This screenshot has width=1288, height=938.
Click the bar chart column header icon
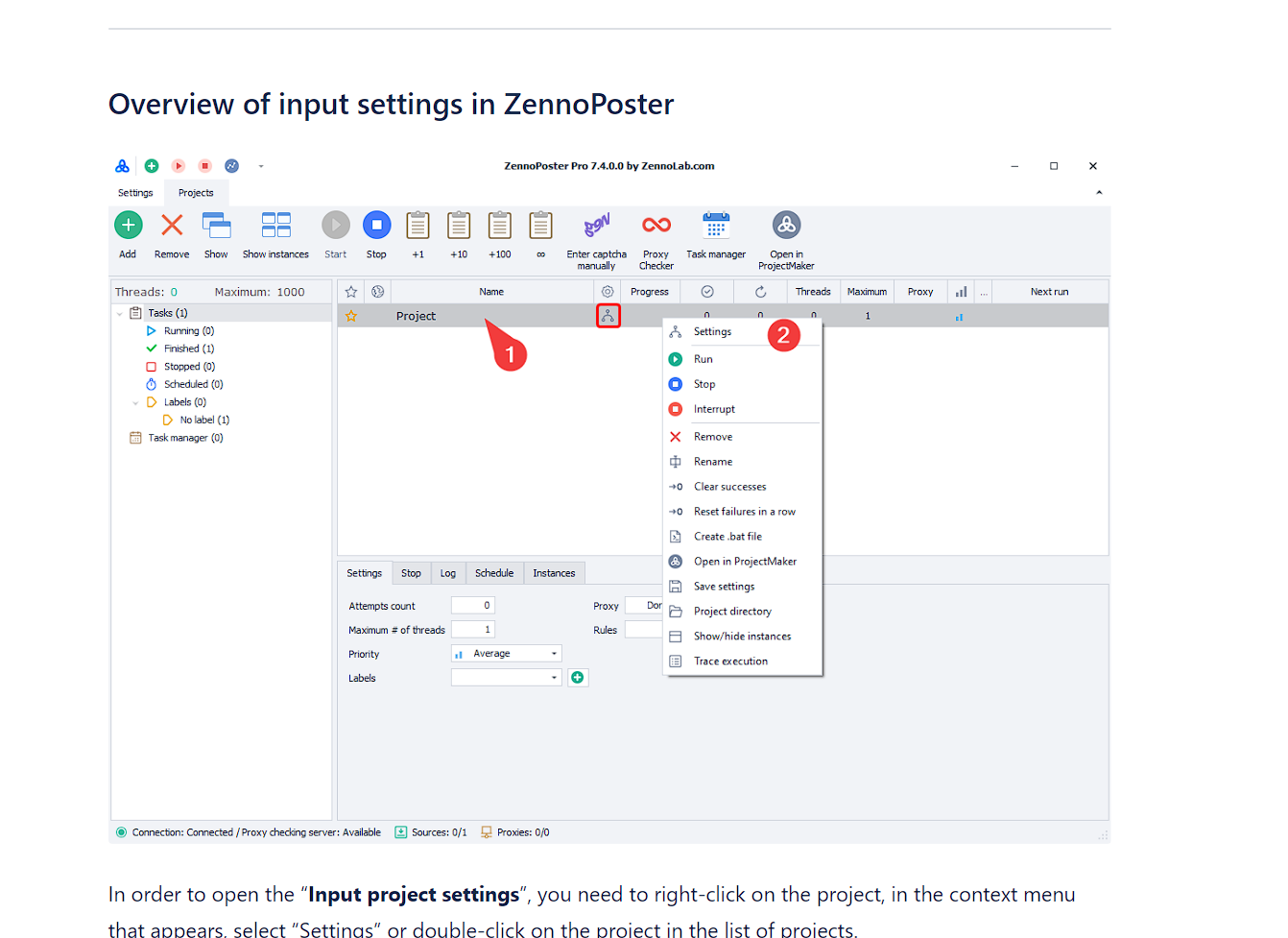click(x=961, y=292)
